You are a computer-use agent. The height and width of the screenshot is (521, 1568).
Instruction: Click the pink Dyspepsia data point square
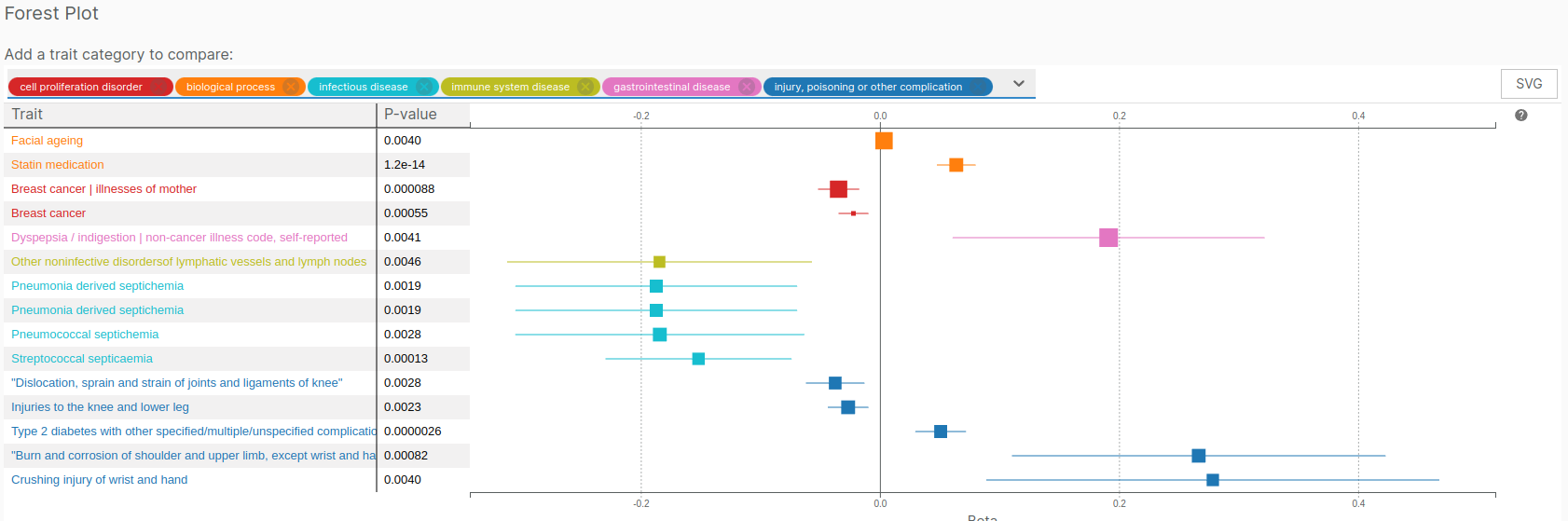1108,238
